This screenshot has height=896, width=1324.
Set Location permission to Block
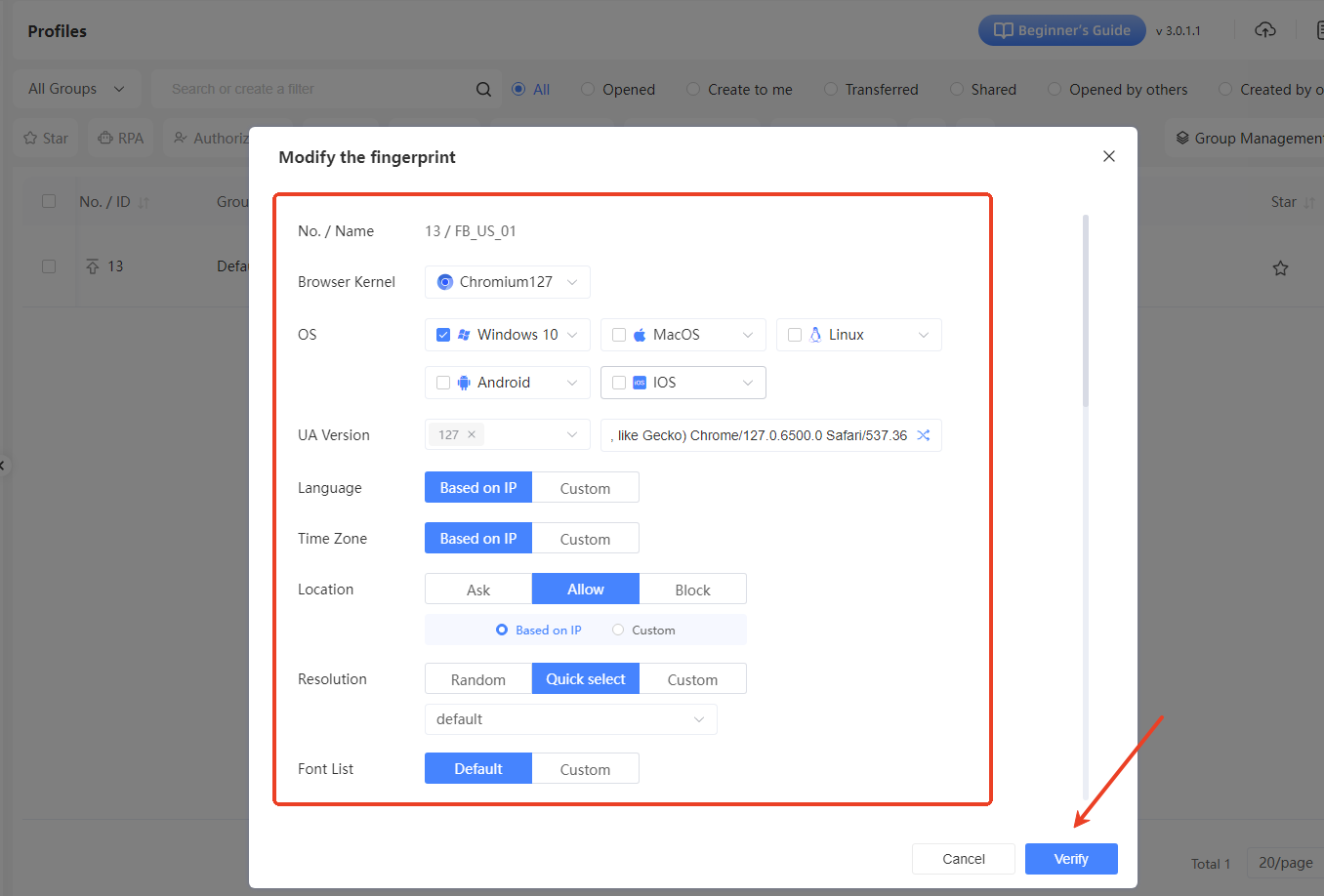[692, 590]
